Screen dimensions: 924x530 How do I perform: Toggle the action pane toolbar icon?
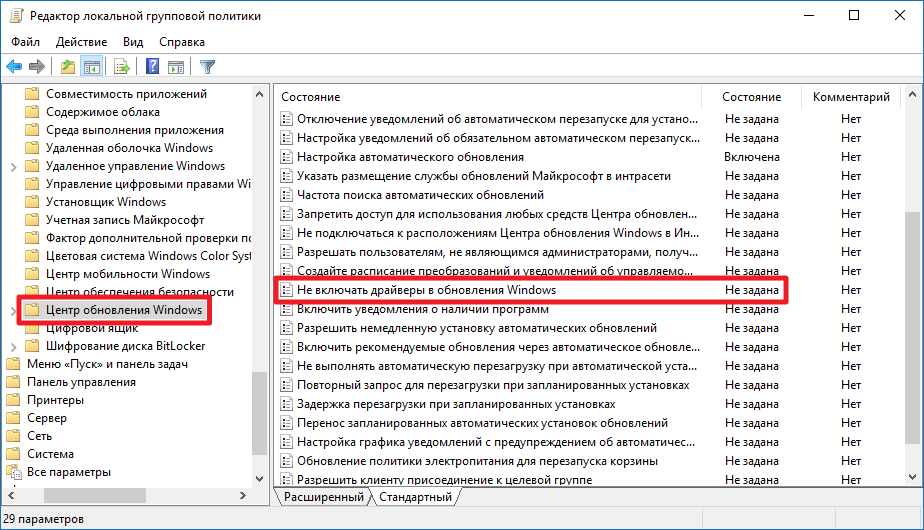(176, 67)
